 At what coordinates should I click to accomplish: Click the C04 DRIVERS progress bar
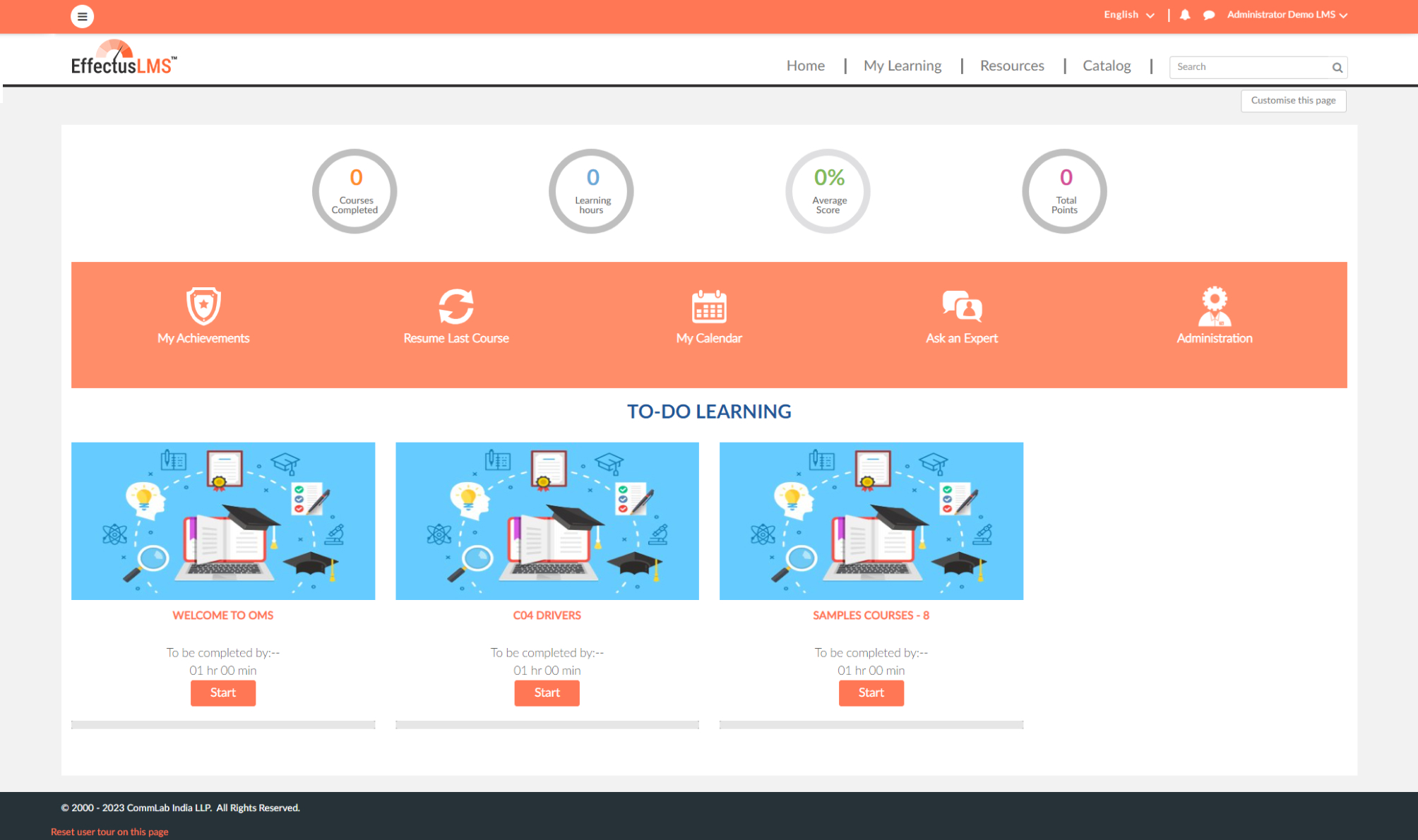pos(547,724)
